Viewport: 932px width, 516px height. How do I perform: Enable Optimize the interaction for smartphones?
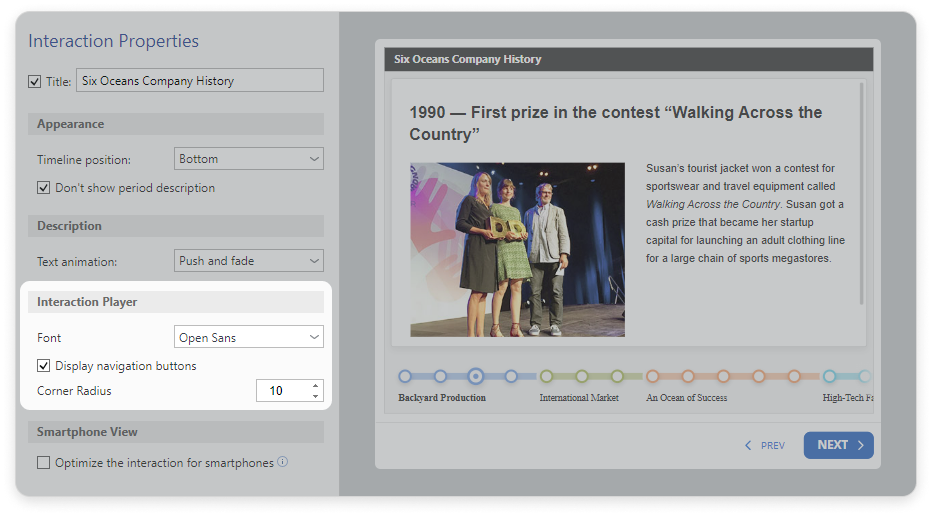44,463
